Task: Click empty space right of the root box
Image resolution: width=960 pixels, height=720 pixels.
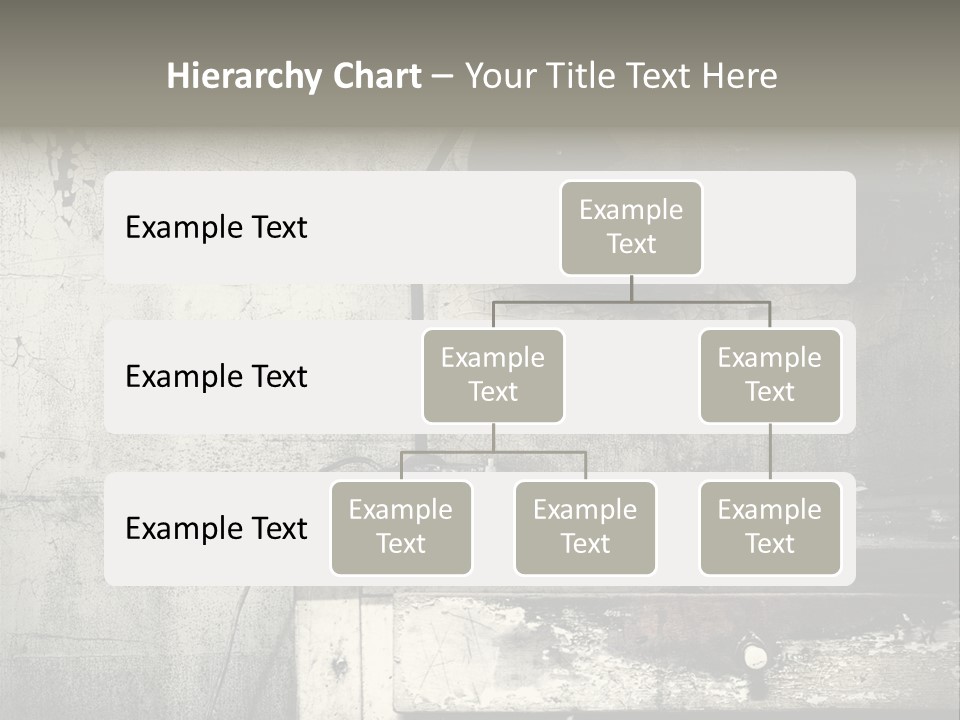Action: [780, 227]
